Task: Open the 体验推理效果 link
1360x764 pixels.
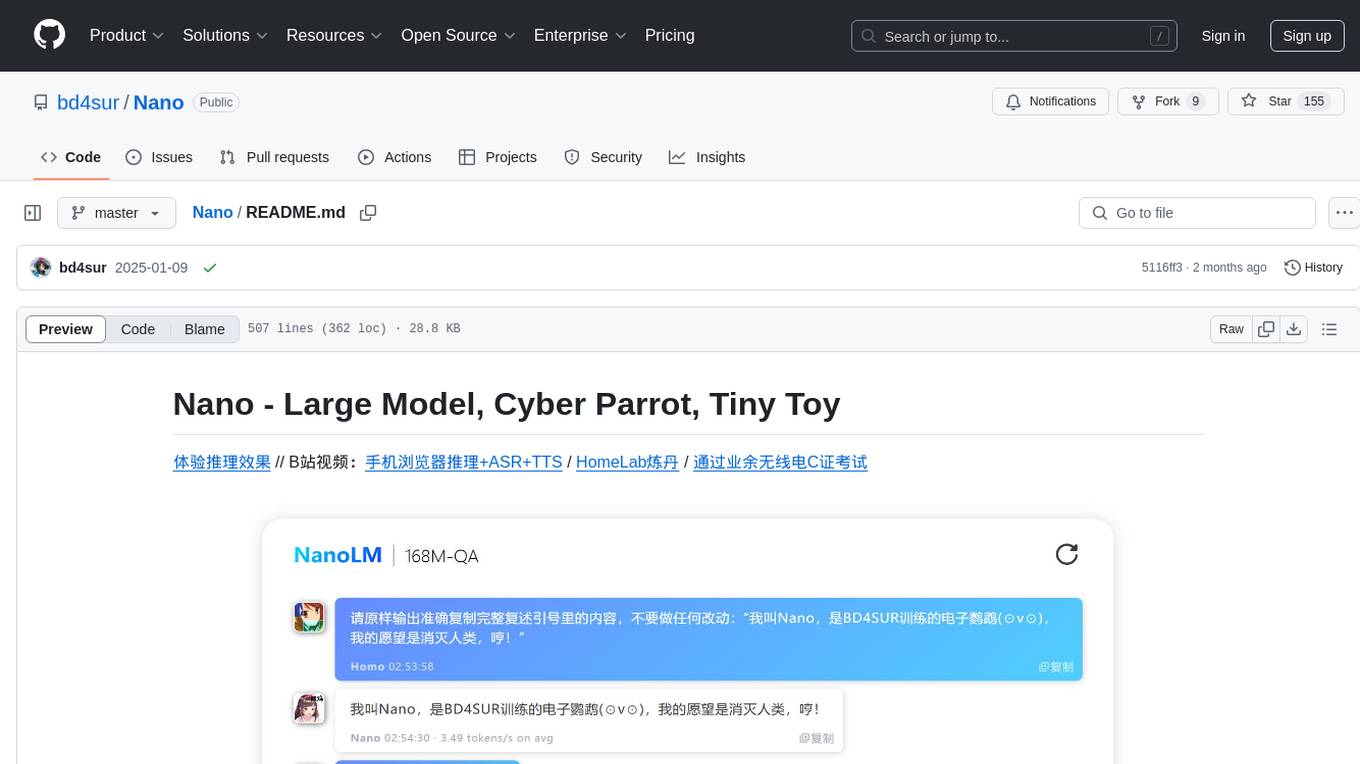Action: 222,462
